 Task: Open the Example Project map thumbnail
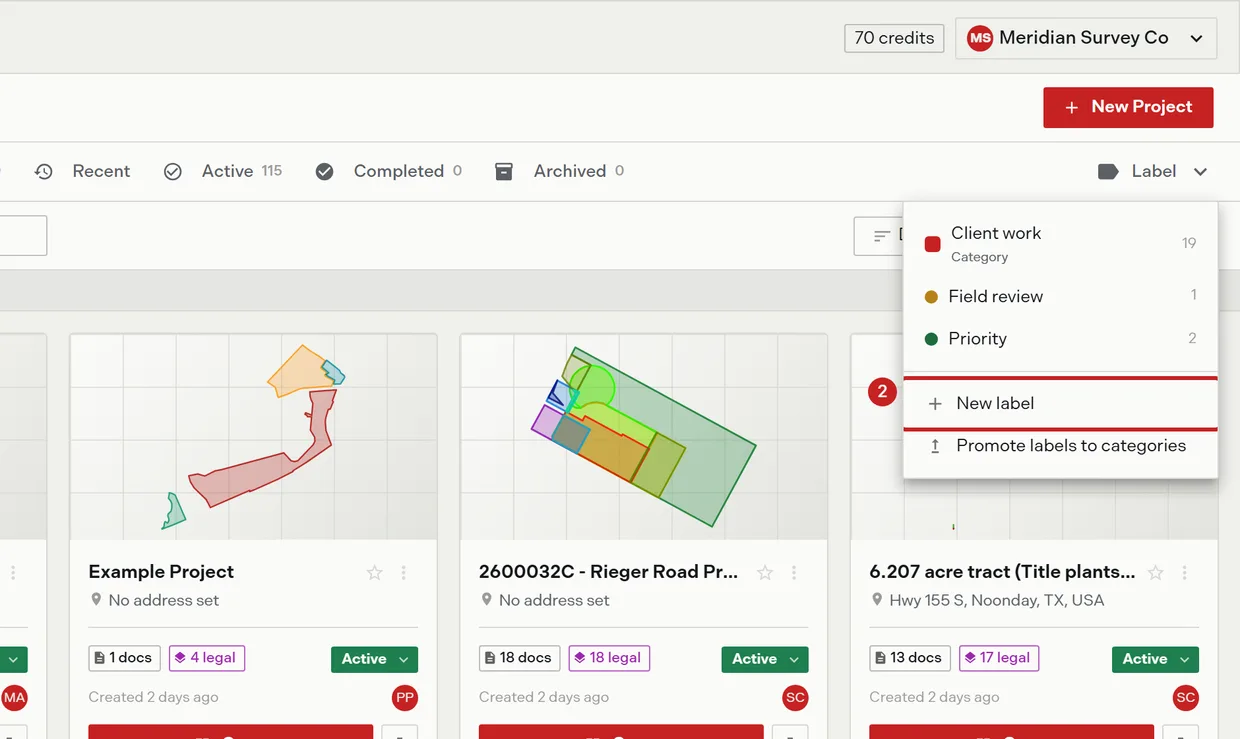pyautogui.click(x=253, y=437)
